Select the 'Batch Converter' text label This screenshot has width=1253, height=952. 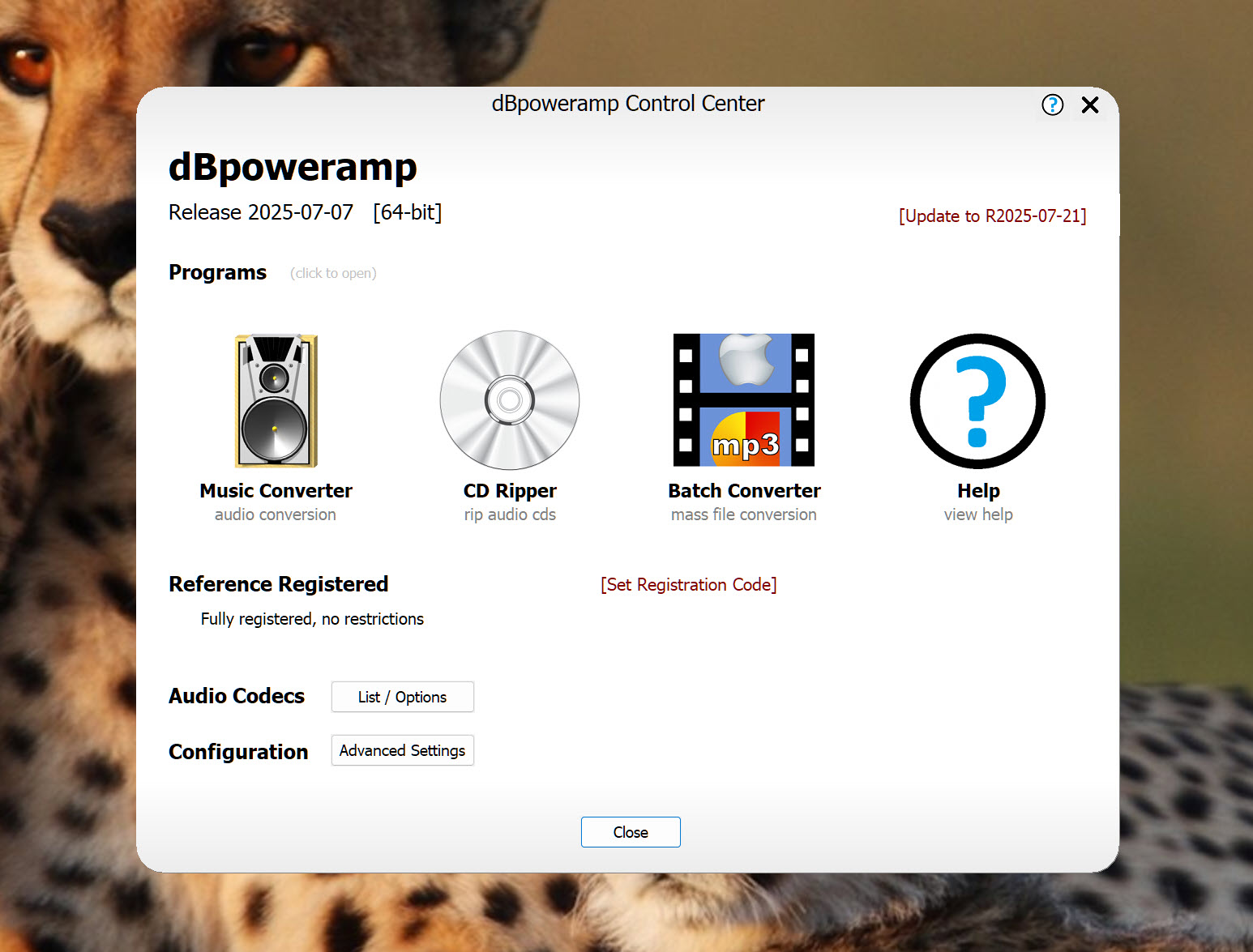click(x=744, y=491)
